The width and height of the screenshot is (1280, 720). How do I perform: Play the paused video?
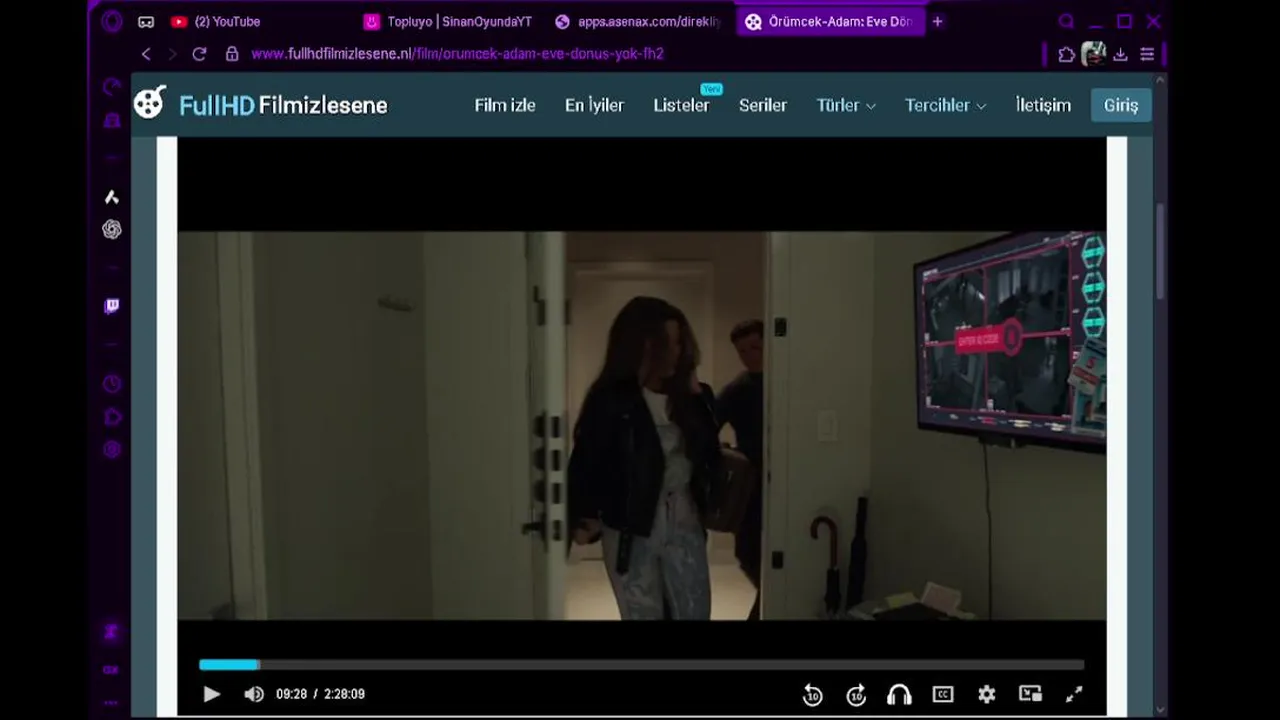[x=211, y=694]
